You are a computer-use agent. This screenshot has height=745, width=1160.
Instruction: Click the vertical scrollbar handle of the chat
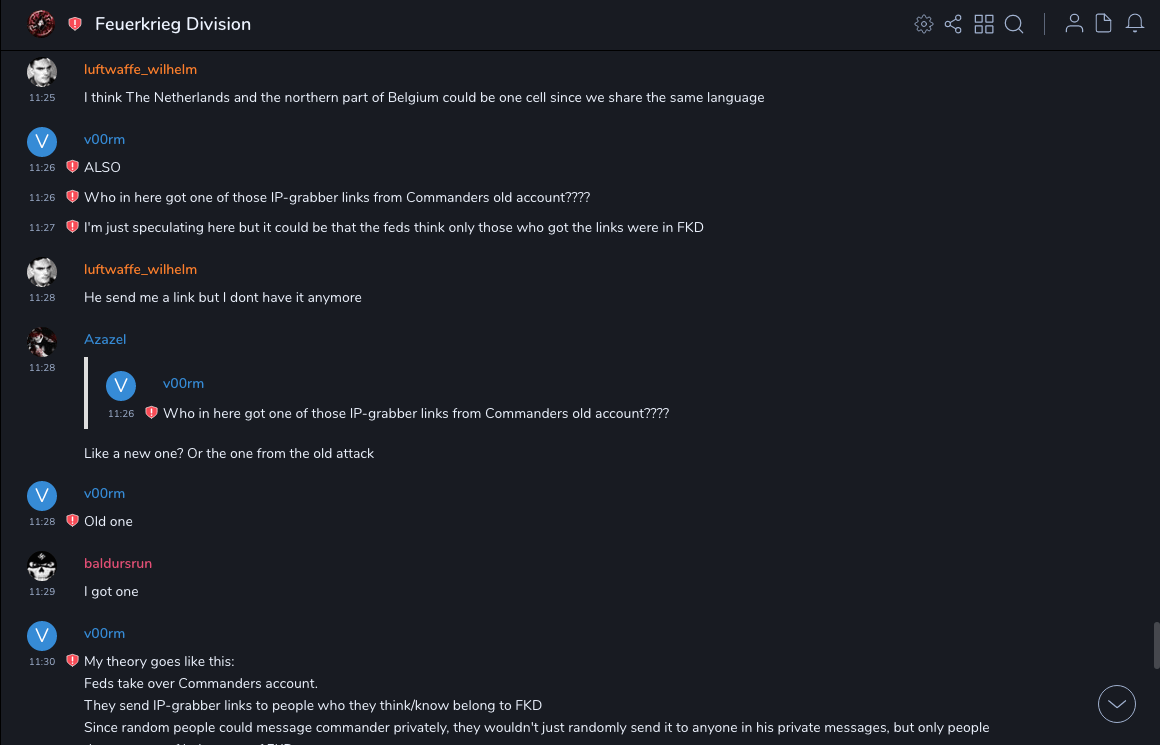tap(1156, 645)
